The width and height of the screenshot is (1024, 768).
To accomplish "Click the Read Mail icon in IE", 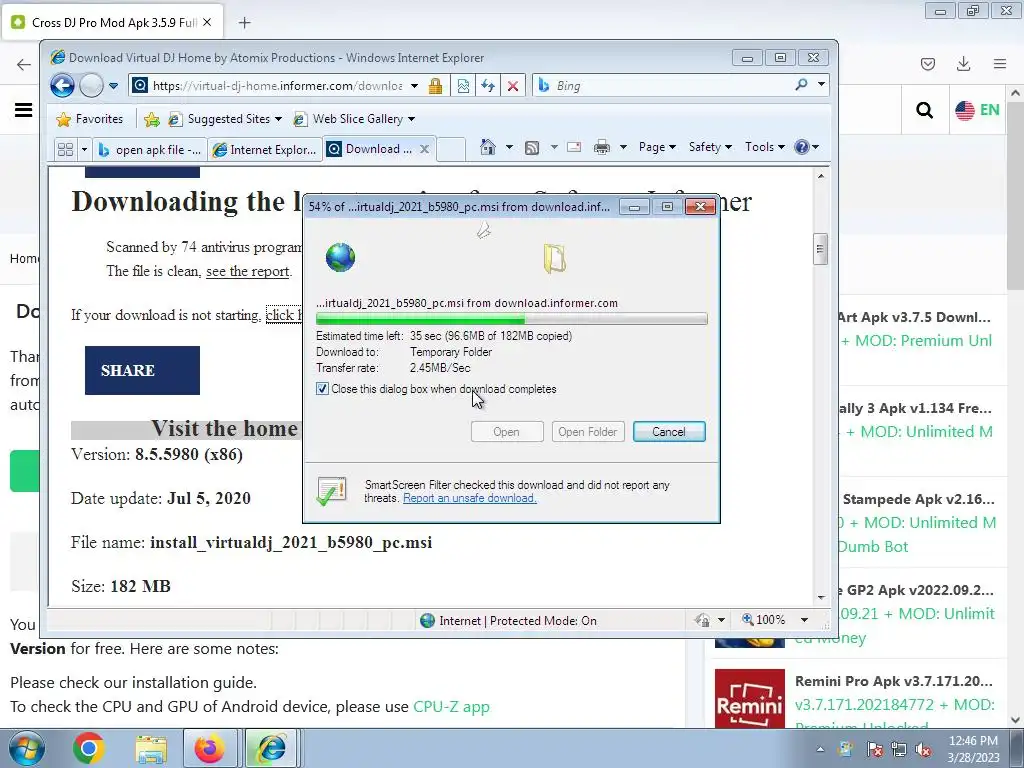I will coord(574,147).
